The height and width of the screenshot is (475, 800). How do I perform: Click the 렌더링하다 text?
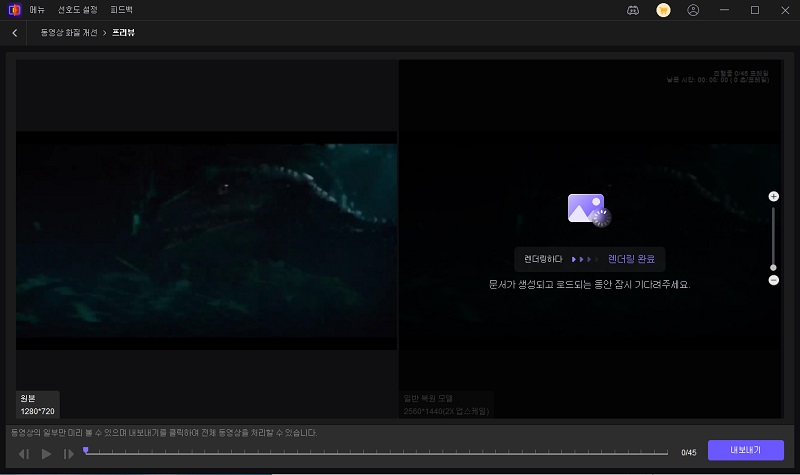[543, 259]
